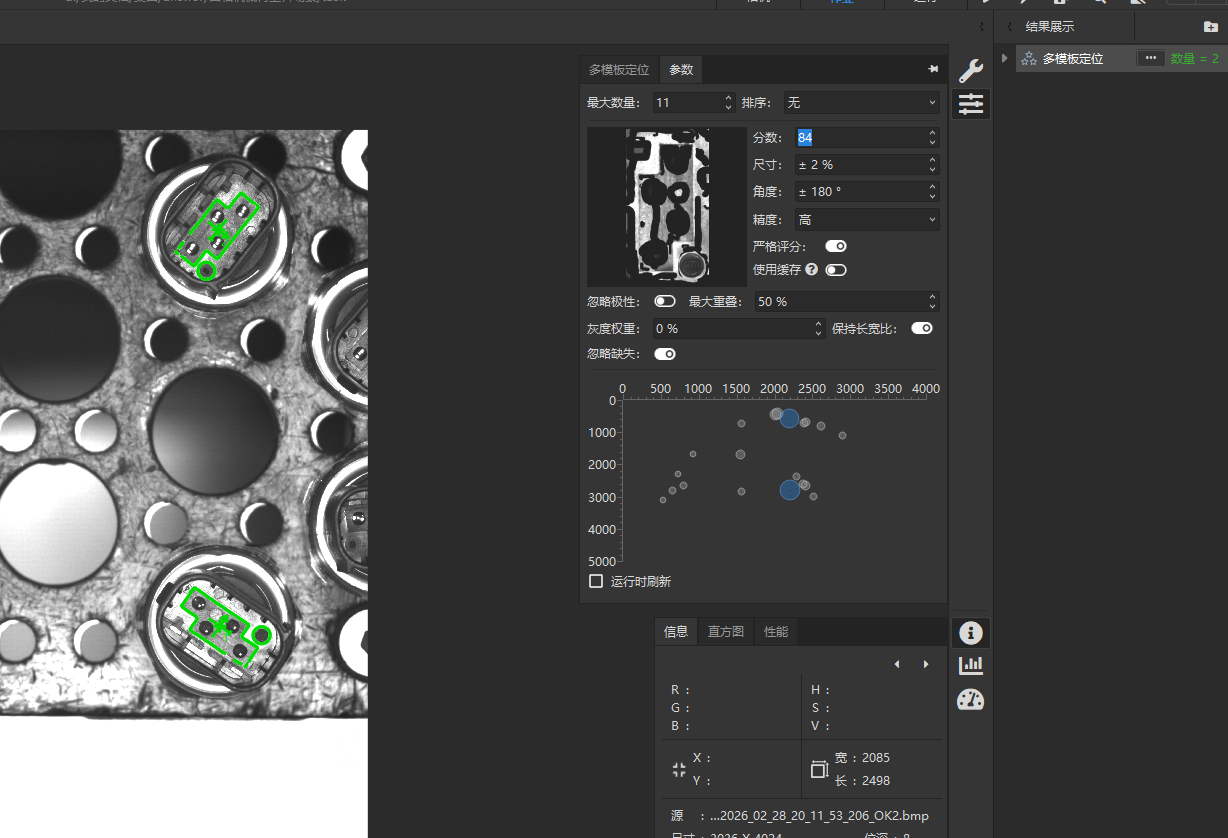Image resolution: width=1228 pixels, height=838 pixels.
Task: Toggle the 忽略极性 switch
Action: (664, 301)
